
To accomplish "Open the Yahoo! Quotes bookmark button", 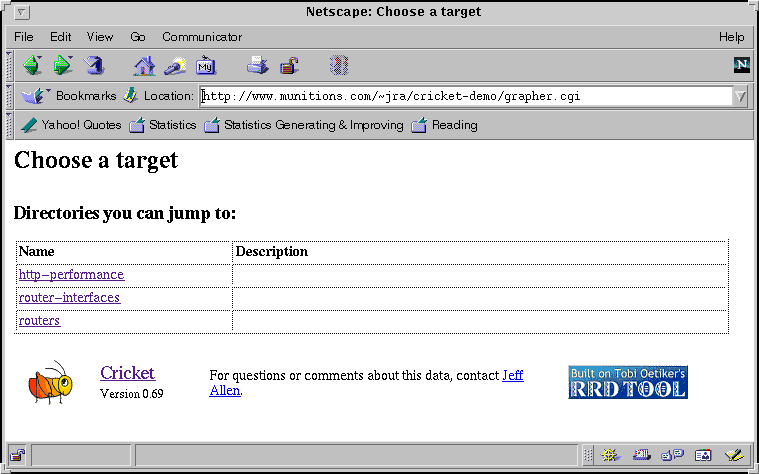I will click(72, 125).
